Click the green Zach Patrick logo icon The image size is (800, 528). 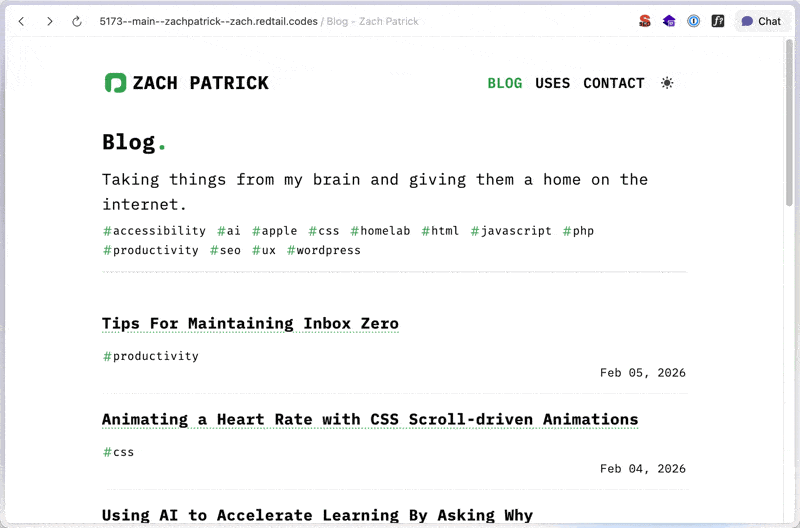115,83
